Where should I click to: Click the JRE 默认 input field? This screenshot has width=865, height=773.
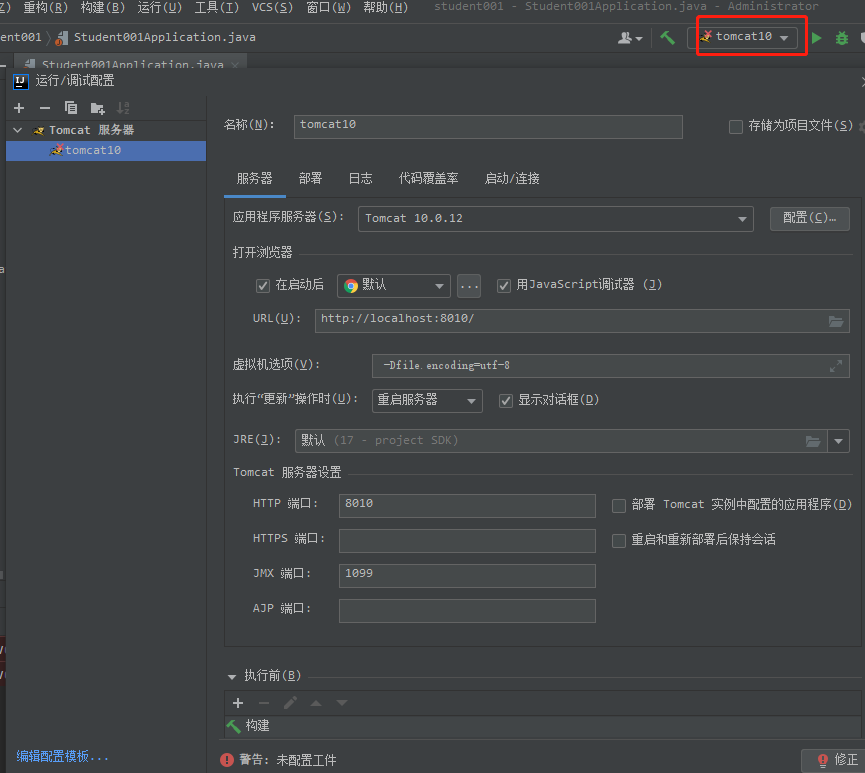pos(561,441)
